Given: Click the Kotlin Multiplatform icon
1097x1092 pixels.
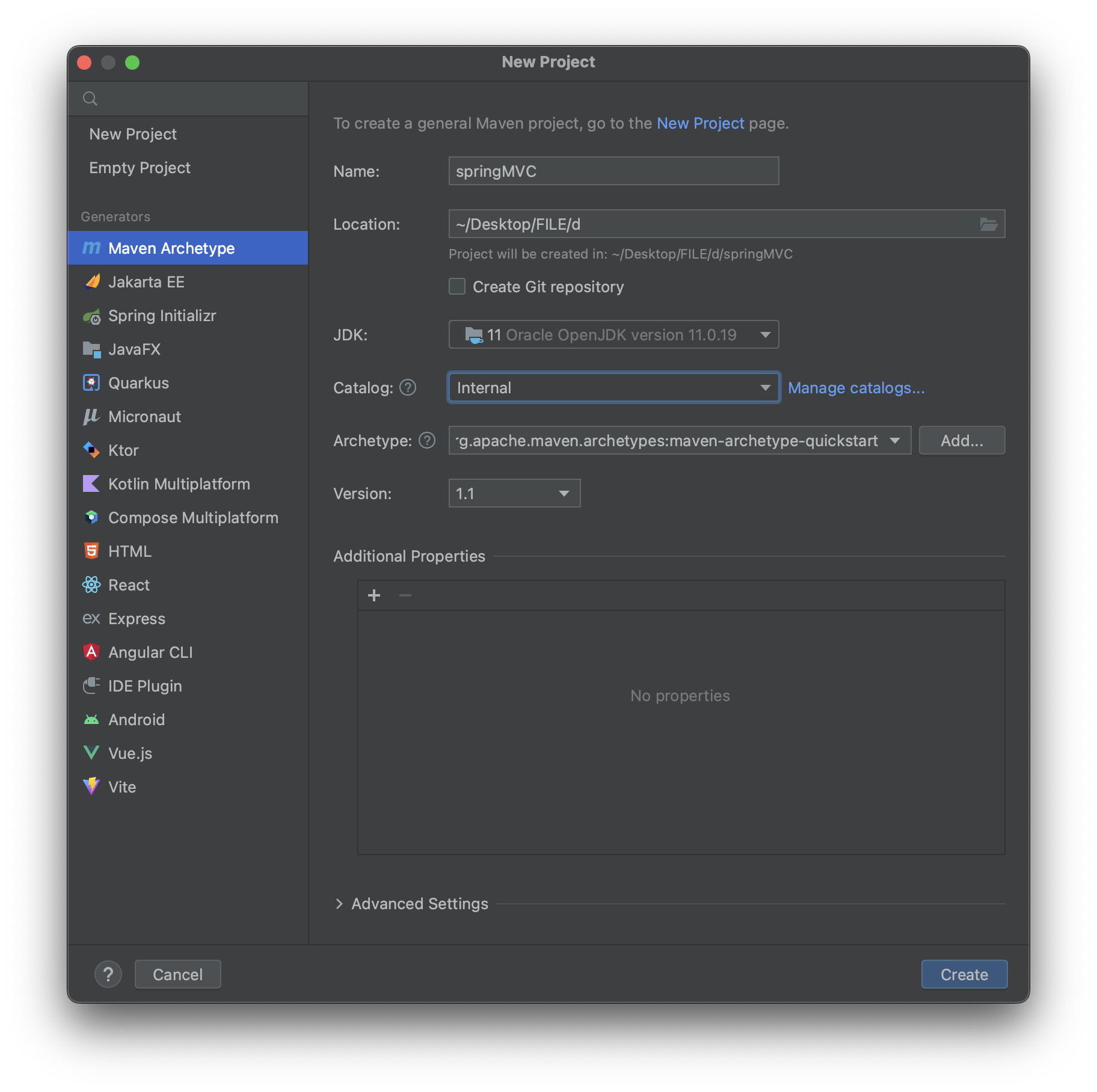Looking at the screenshot, I should (91, 483).
